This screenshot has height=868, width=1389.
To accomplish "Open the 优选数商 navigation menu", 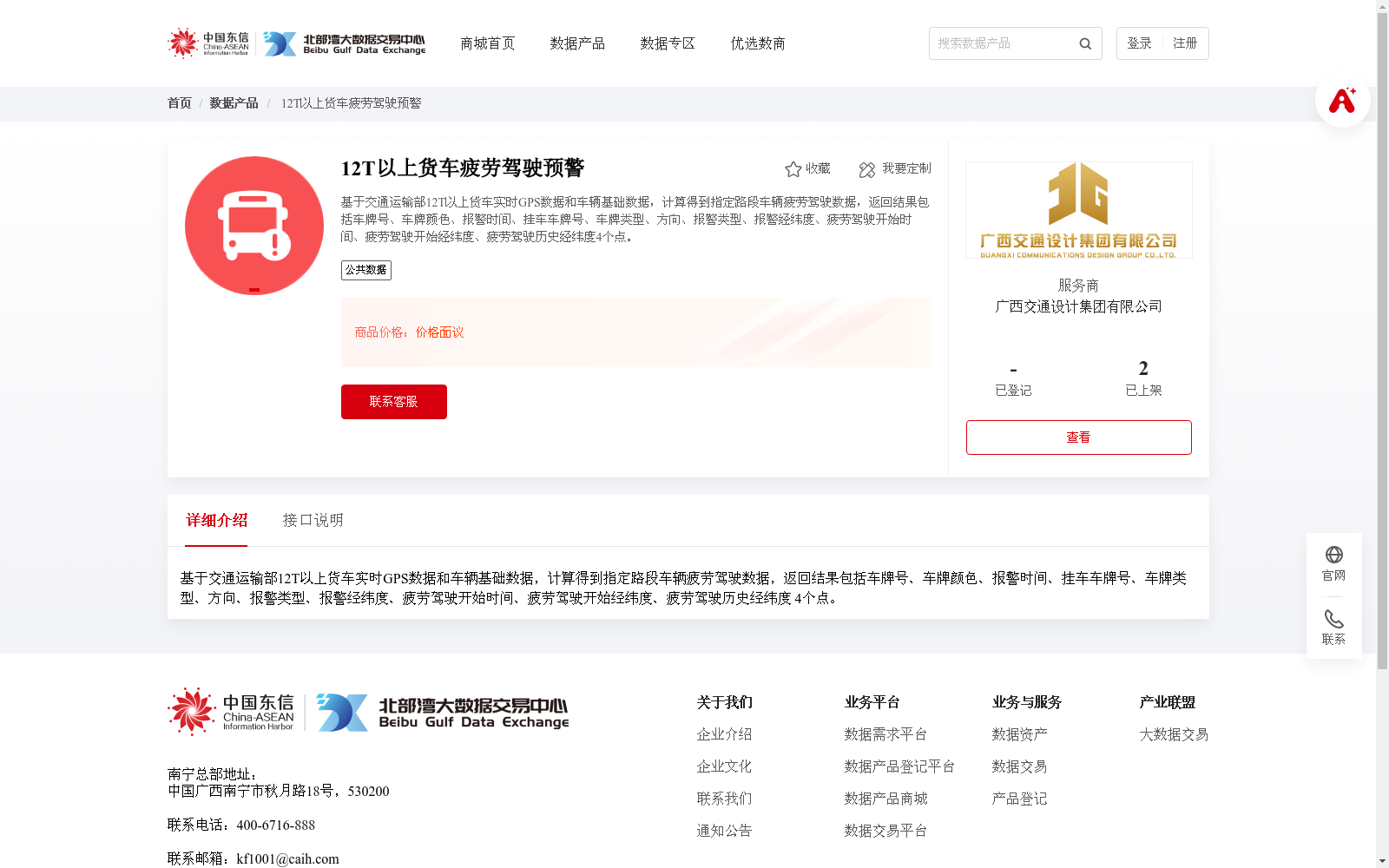I will [757, 43].
